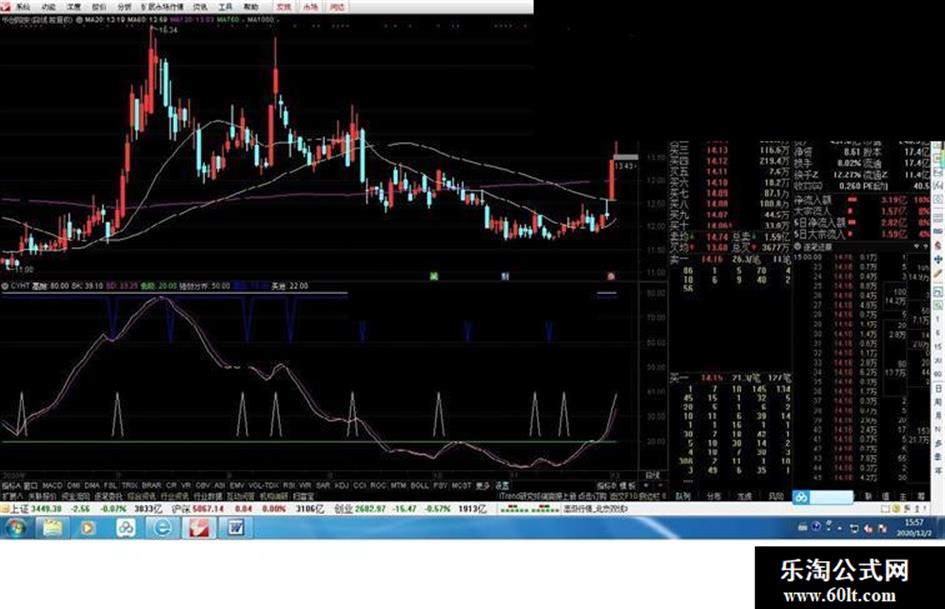Click the 创业 index value 2682.97
The width and height of the screenshot is (945, 609).
click(370, 509)
